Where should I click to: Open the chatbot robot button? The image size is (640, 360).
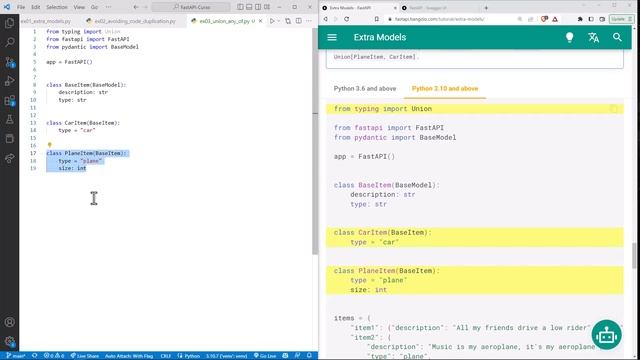click(x=607, y=335)
